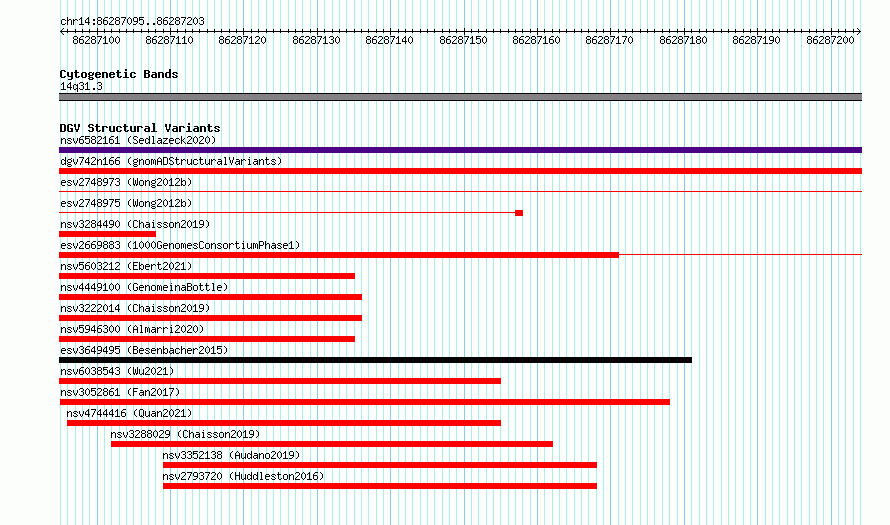890x525 pixels.
Task: Open nsv4449100 (GenomeinaBottle) label
Action: pyautogui.click(x=144, y=287)
